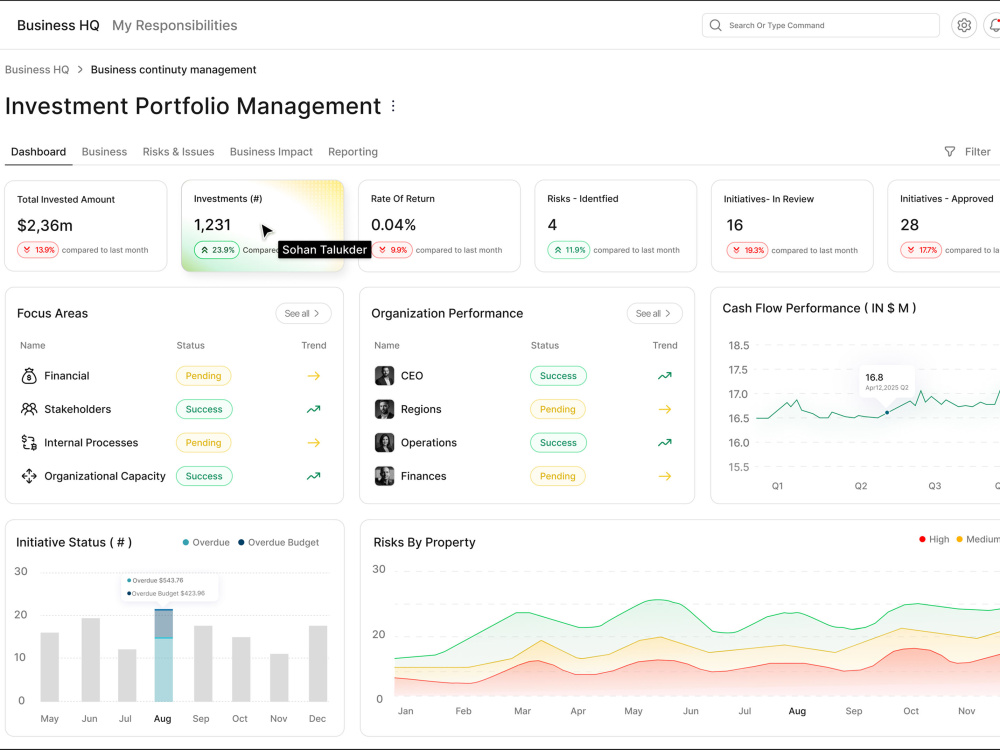Image resolution: width=1000 pixels, height=750 pixels.
Task: Click the Stakeholders upward trend icon
Action: click(313, 409)
